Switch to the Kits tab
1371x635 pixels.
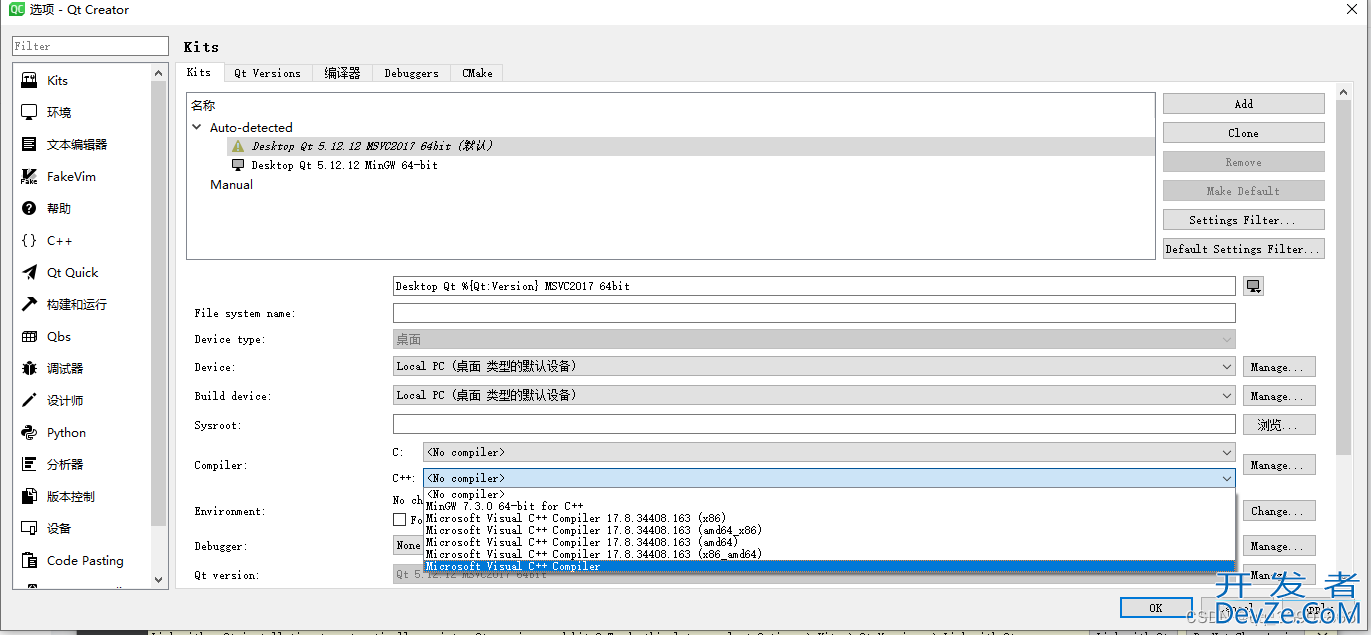[199, 72]
